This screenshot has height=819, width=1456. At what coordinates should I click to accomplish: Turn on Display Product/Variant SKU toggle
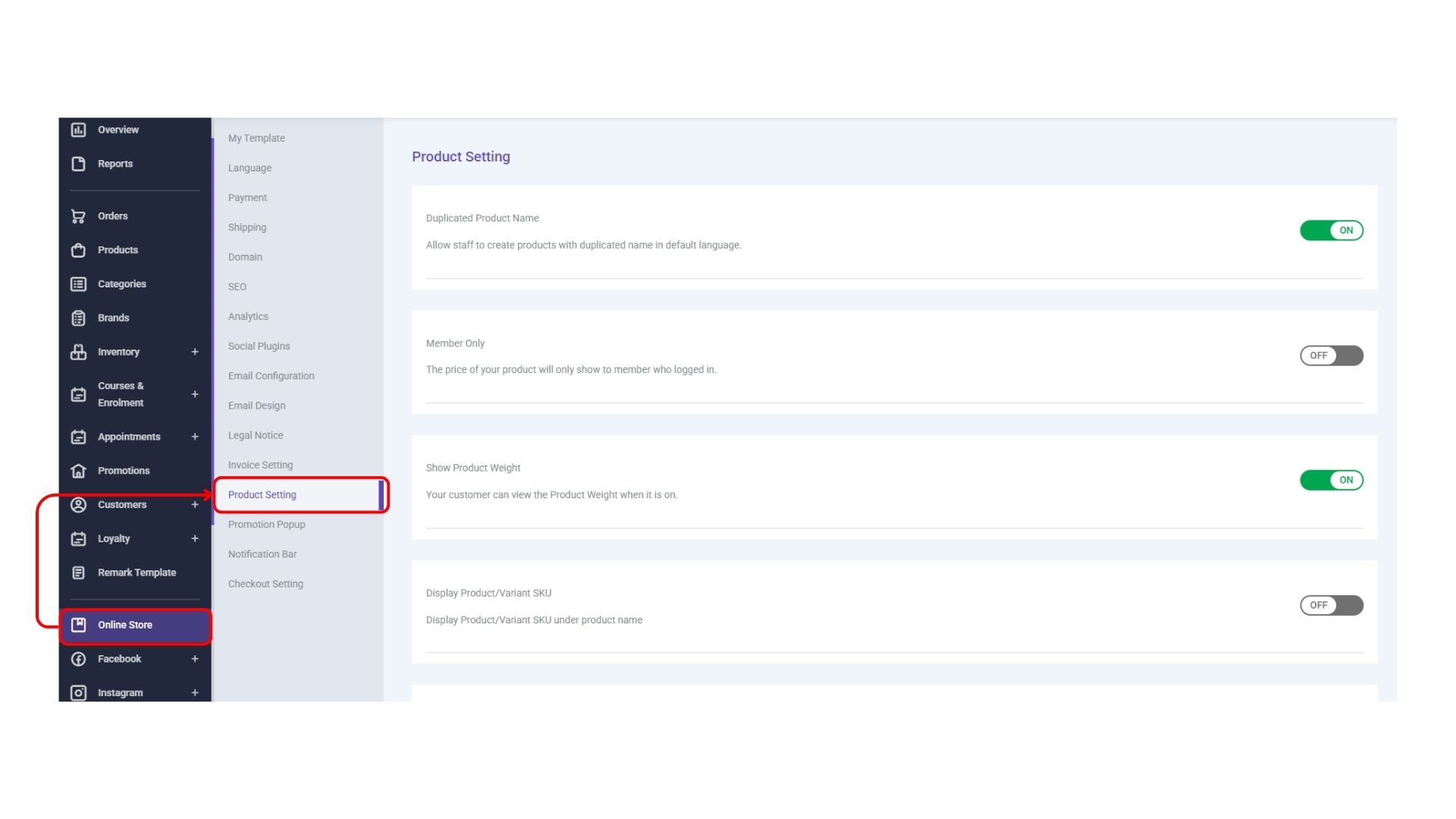[x=1332, y=605]
